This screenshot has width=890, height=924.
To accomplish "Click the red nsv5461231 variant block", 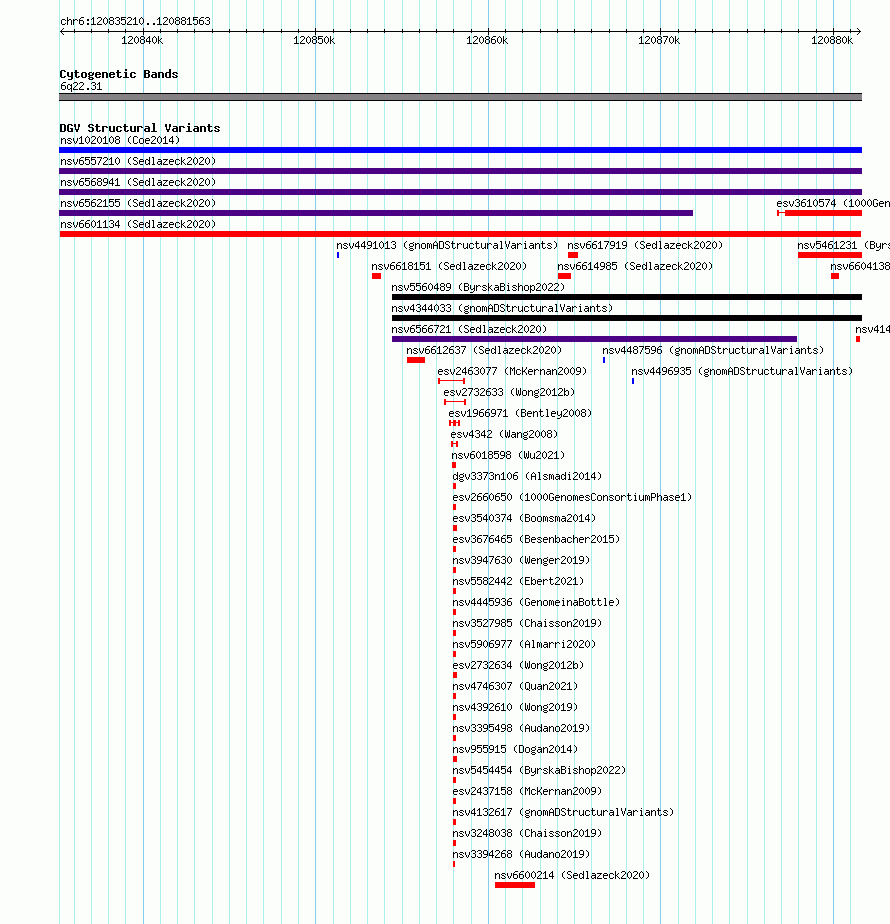I will click(x=830, y=255).
